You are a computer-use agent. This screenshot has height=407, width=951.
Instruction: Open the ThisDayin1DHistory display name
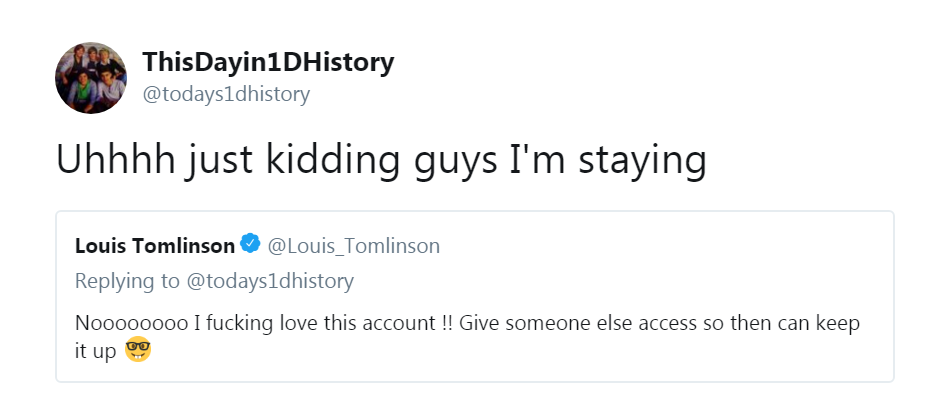268,62
